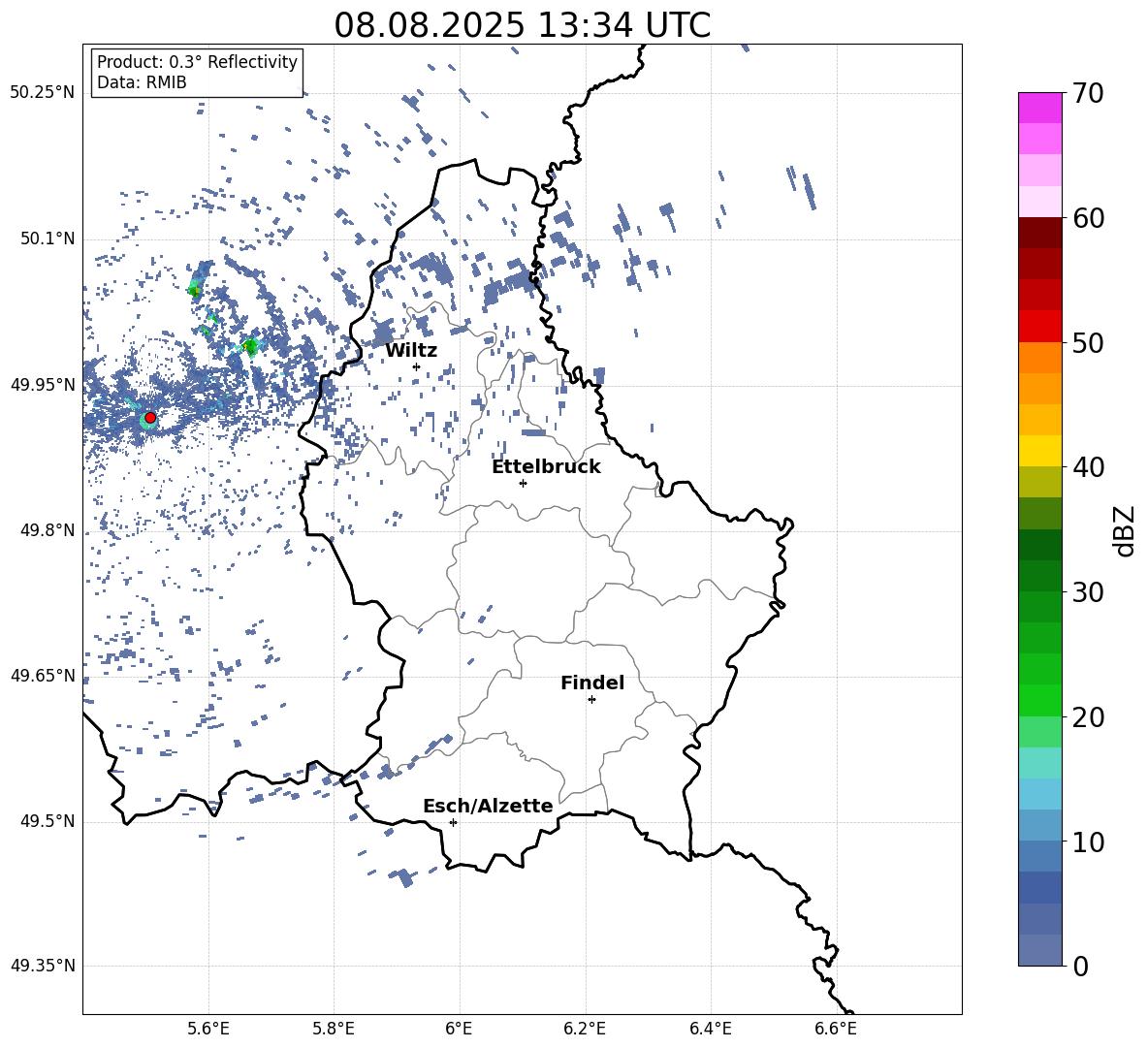The width and height of the screenshot is (1148, 1048).
Task: Click the 'Ettelbruck' map label
Action: click(546, 466)
